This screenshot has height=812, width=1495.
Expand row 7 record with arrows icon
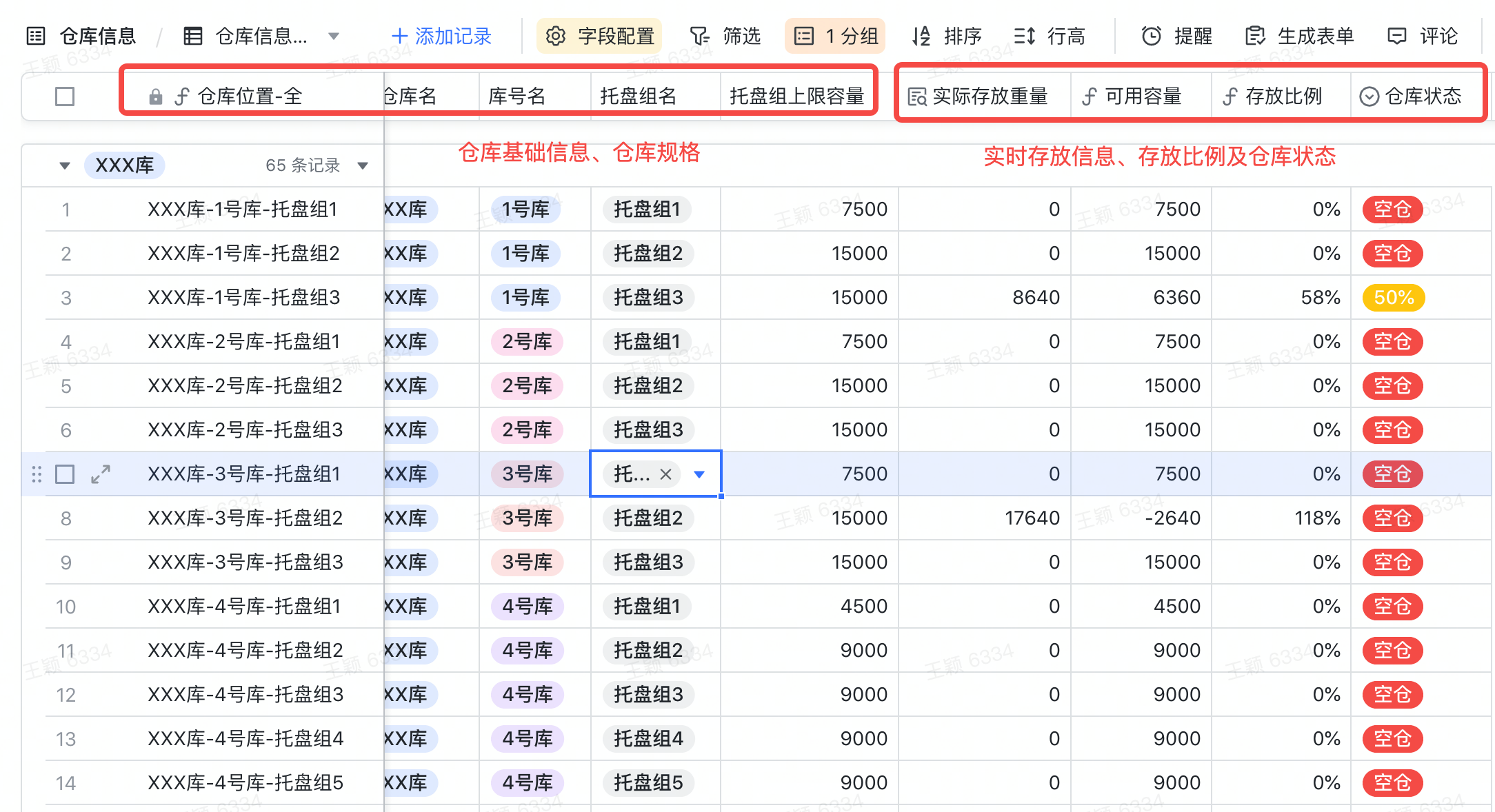coord(101,474)
